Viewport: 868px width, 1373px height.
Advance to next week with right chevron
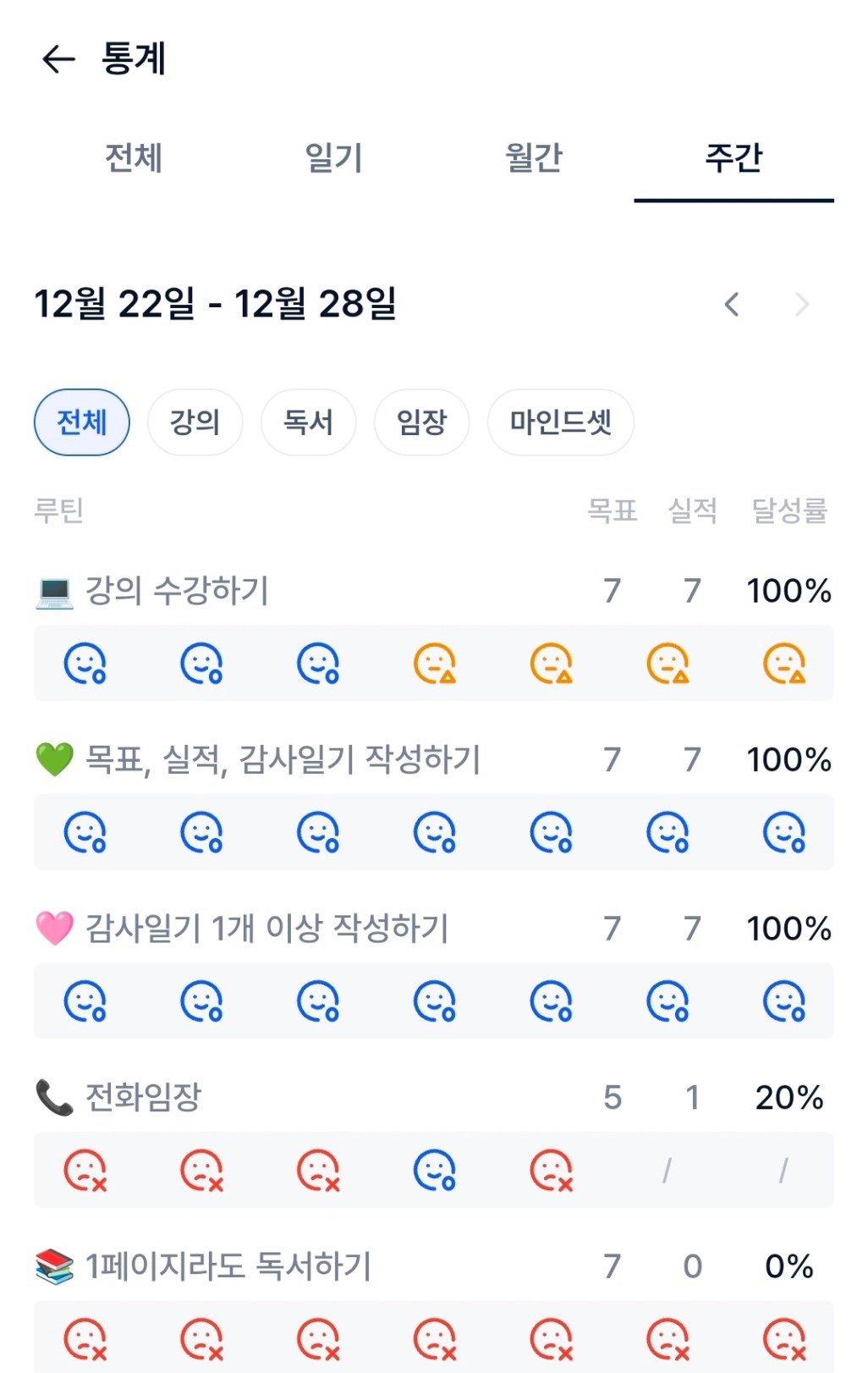tap(802, 305)
